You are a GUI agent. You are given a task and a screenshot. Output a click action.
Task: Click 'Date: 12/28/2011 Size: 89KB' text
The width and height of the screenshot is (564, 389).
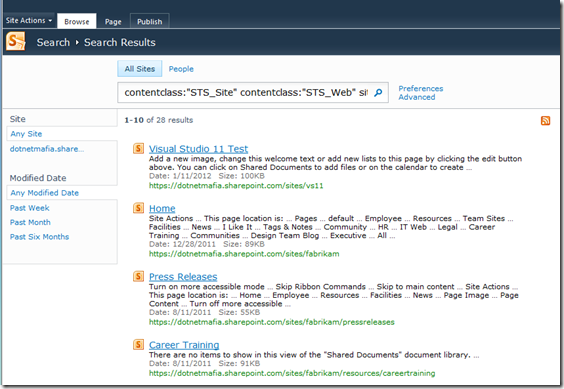[207, 244]
